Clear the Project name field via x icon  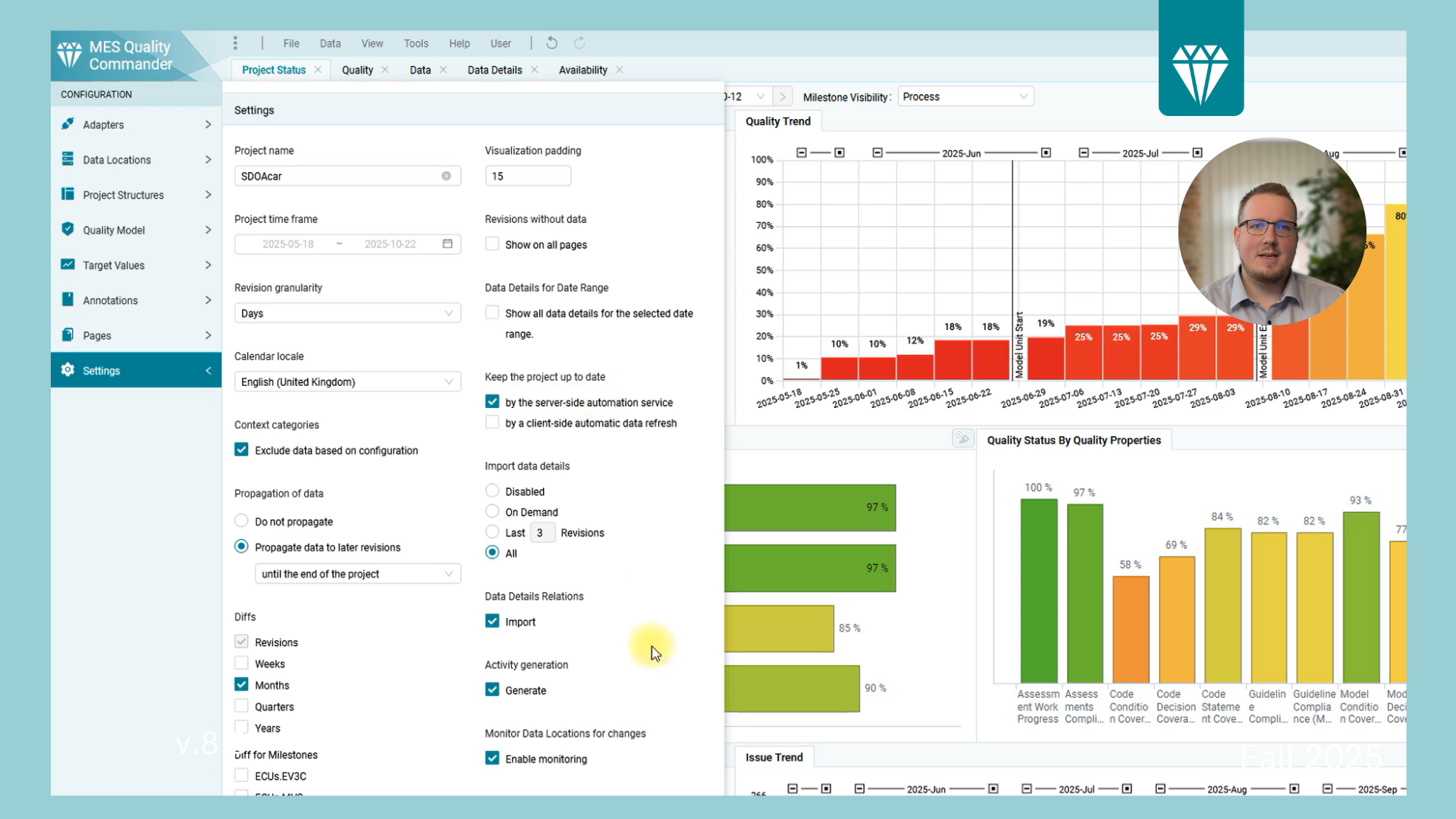446,176
